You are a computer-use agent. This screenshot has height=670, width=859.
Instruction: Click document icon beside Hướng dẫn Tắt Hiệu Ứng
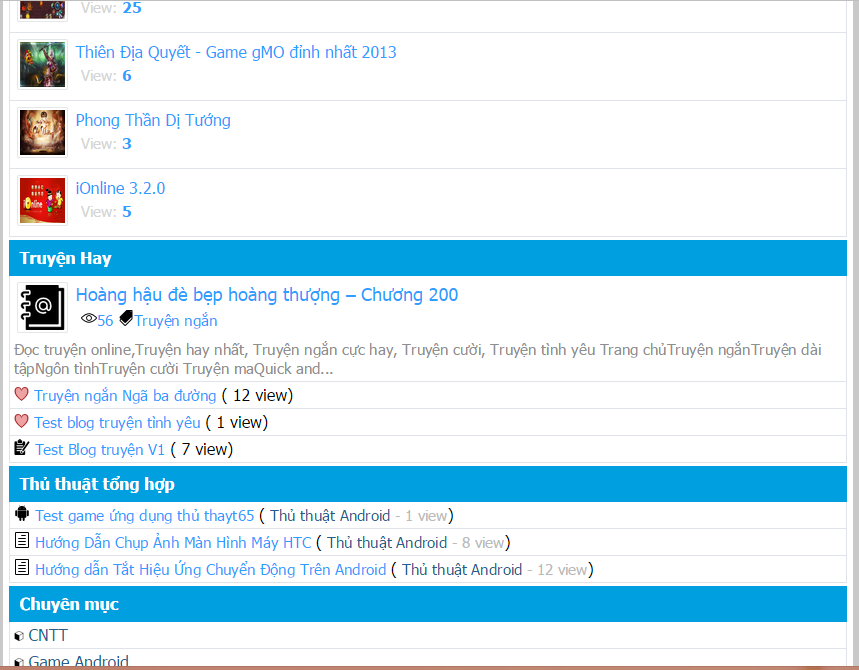(22, 568)
